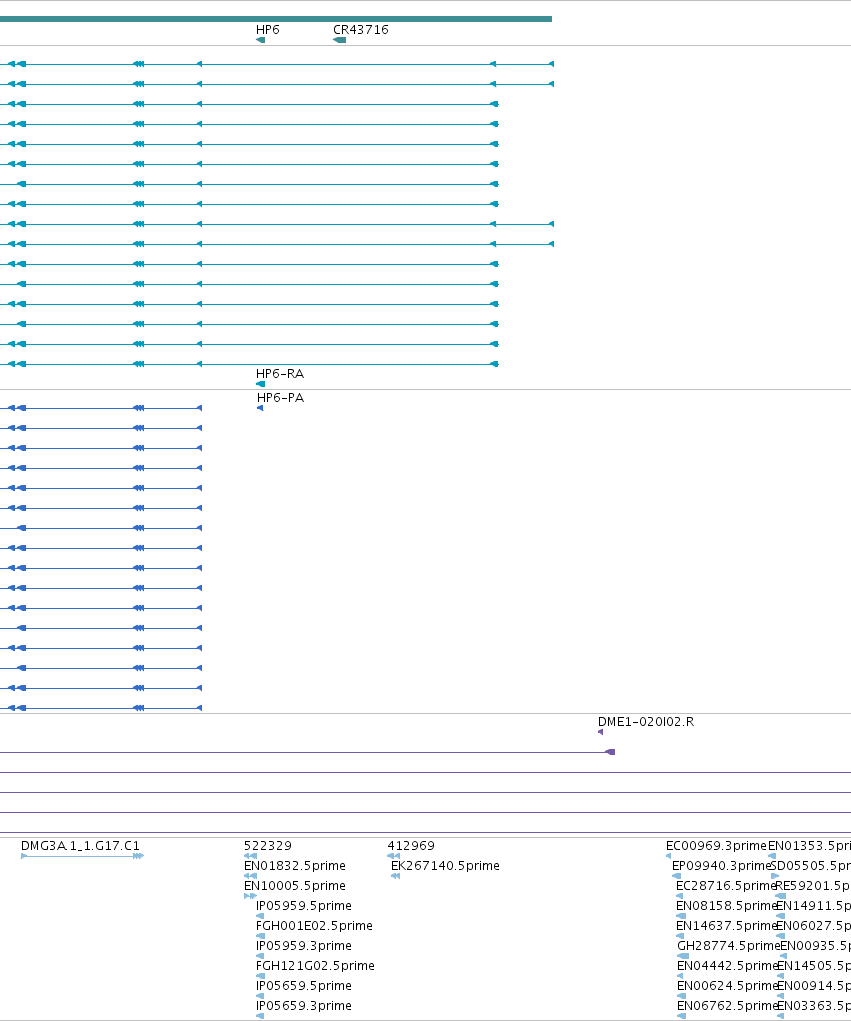This screenshot has width=851, height=1021.
Task: Select the HP6-PA protein arrow glyph
Action: click(x=260, y=408)
